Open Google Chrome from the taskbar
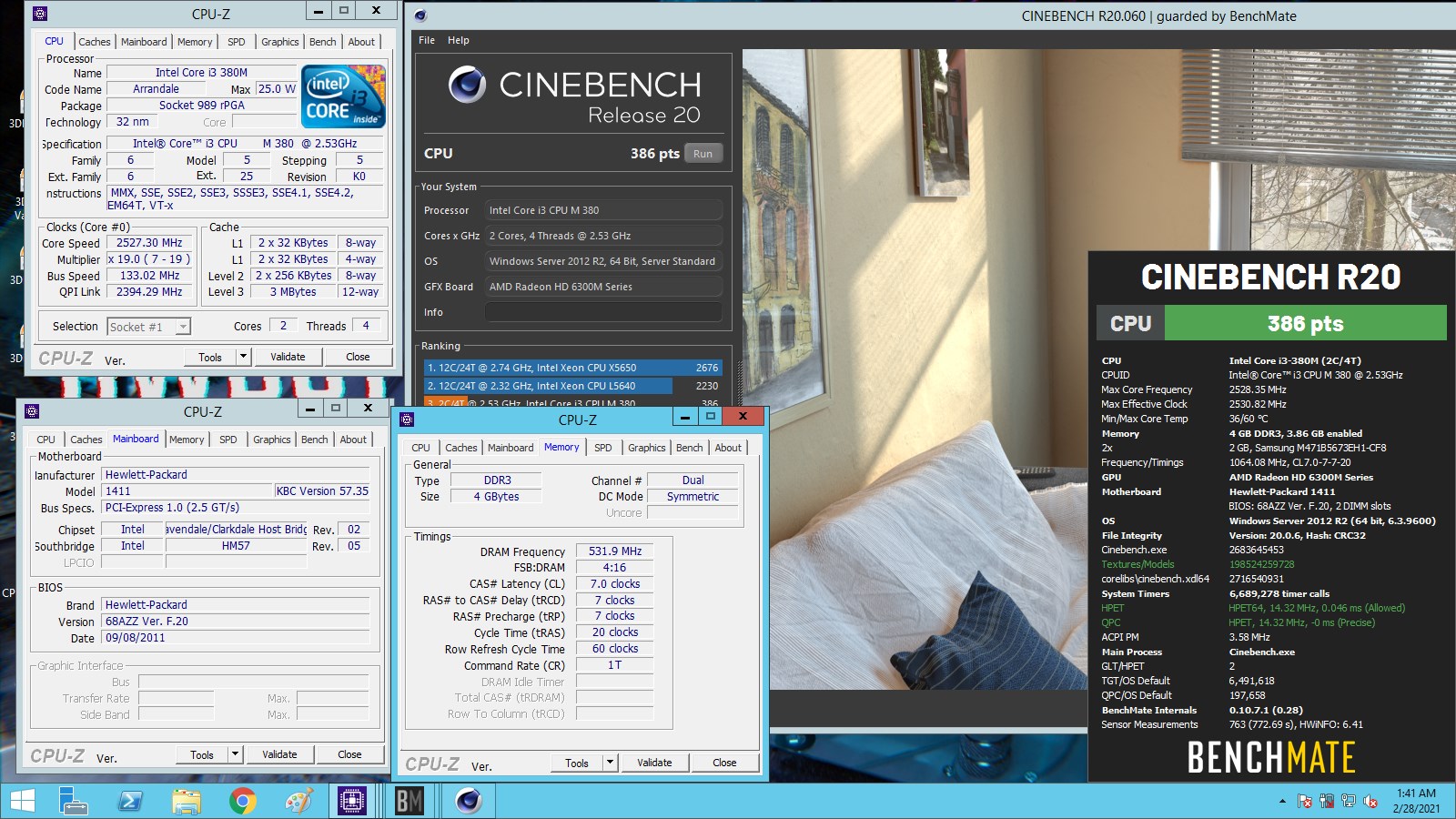This screenshot has width=1456, height=819. tap(242, 801)
